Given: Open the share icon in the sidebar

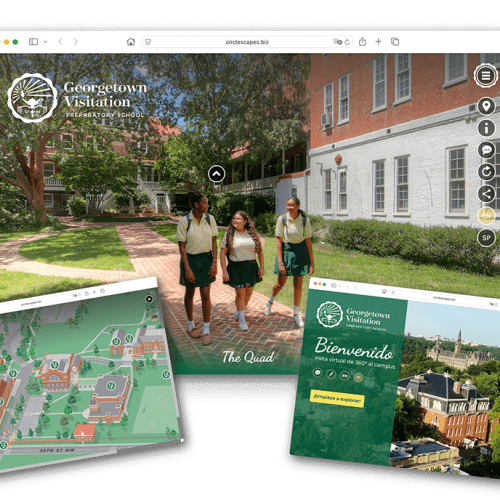Looking at the screenshot, I should click(486, 194).
